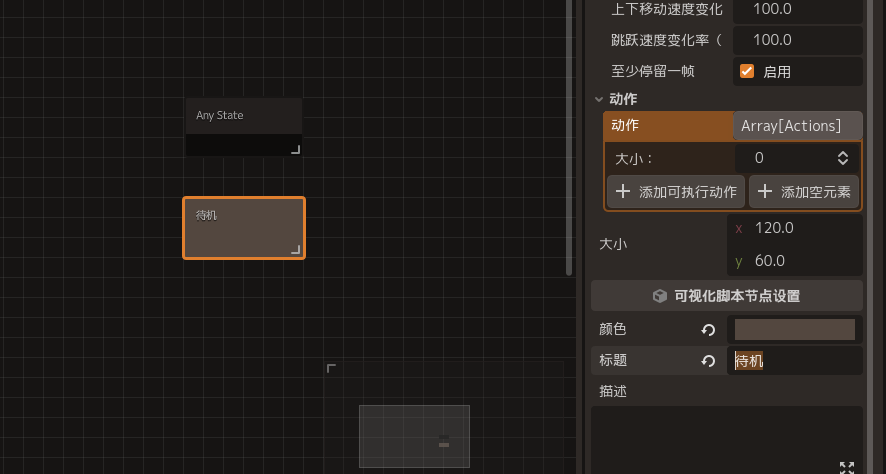886x474 pixels.
Task: Select the 待机 state node
Action: click(x=244, y=228)
